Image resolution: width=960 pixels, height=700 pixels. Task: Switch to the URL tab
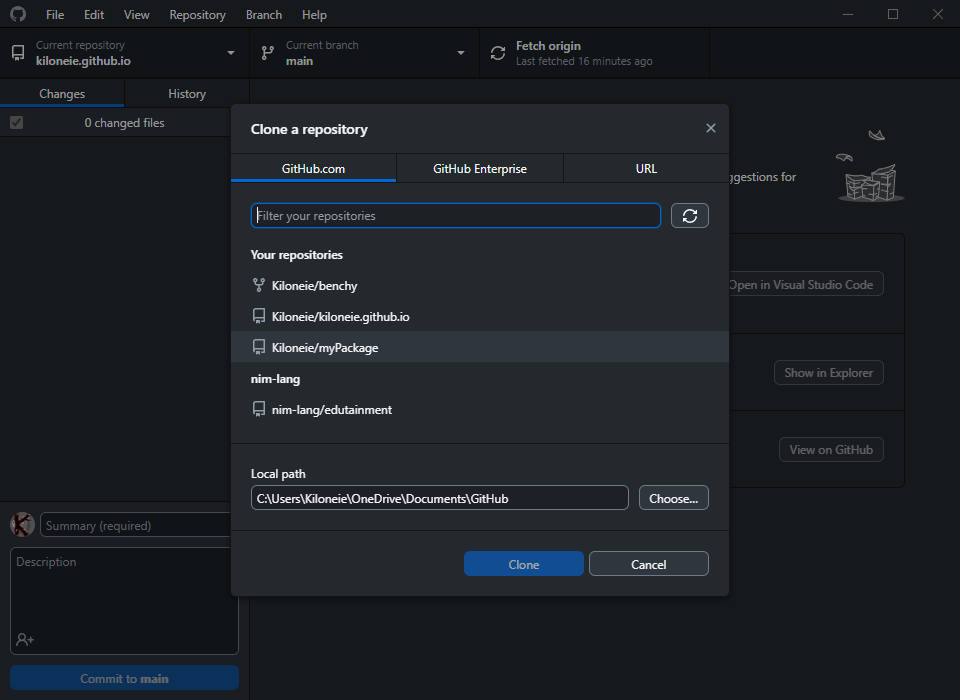click(646, 168)
